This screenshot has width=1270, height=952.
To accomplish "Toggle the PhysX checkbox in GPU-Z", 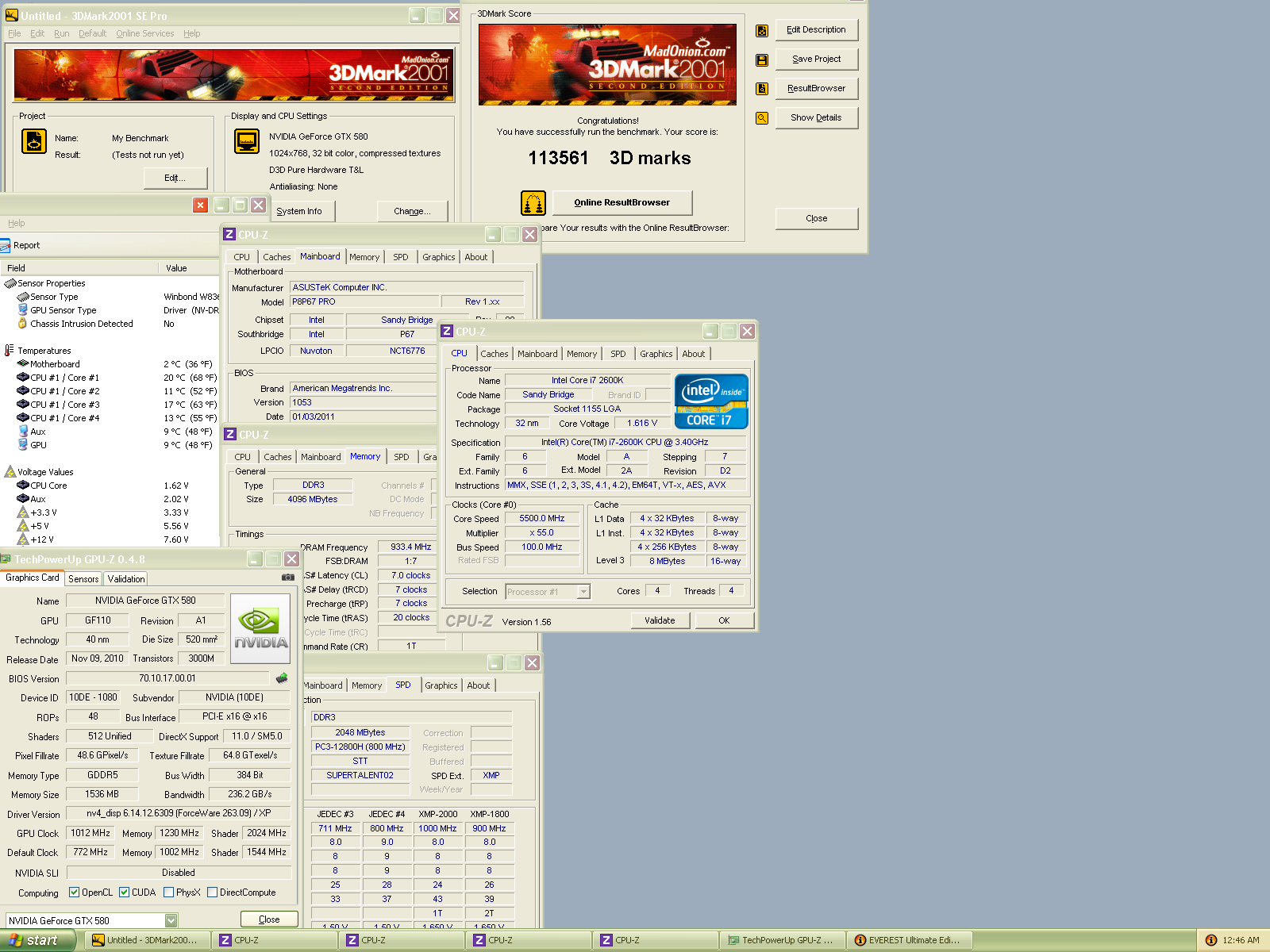I will (x=168, y=892).
